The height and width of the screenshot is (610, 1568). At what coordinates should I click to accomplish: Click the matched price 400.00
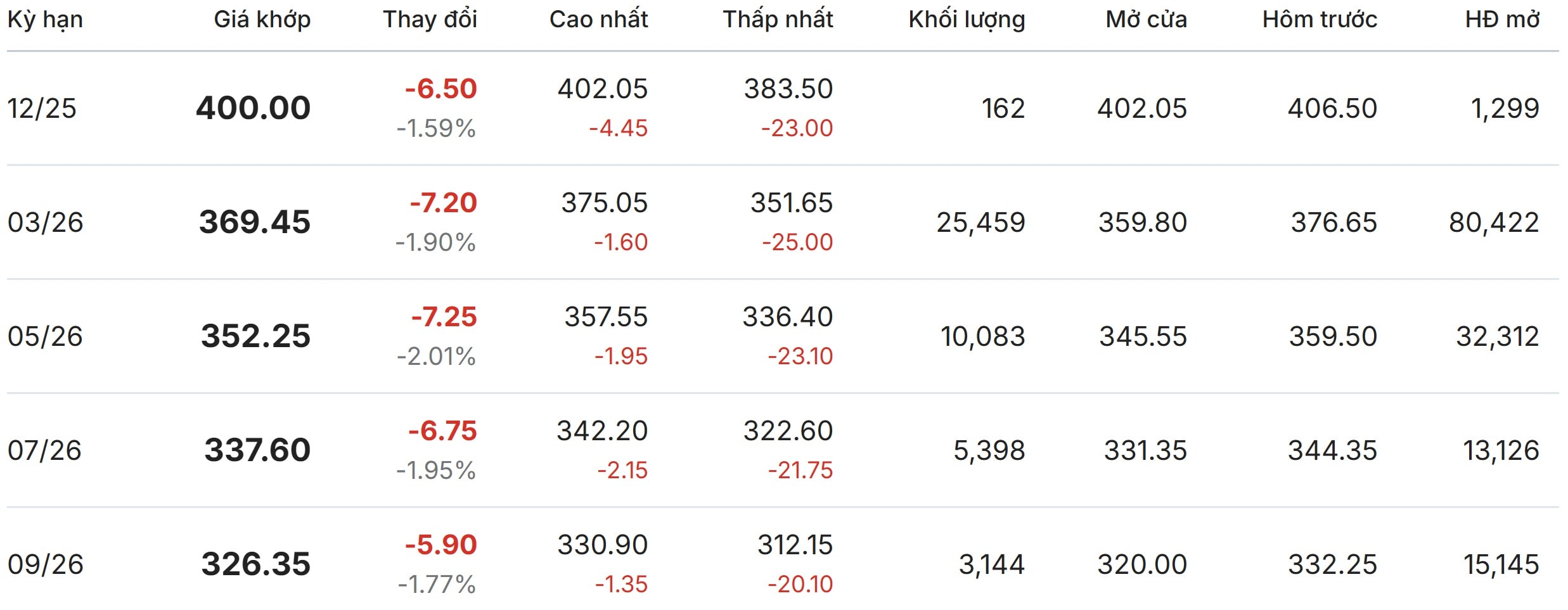click(253, 108)
